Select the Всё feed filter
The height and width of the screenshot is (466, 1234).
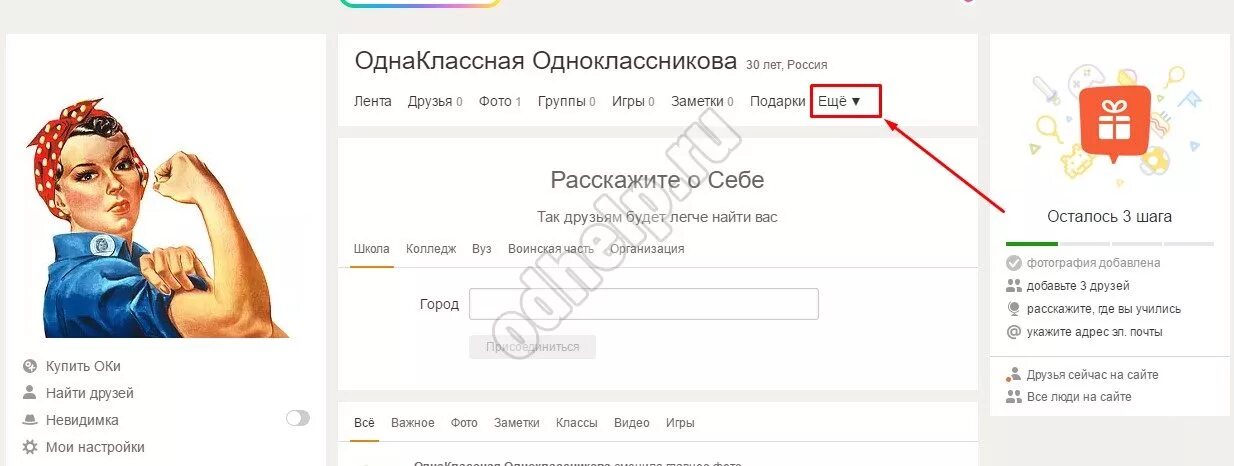tap(365, 423)
